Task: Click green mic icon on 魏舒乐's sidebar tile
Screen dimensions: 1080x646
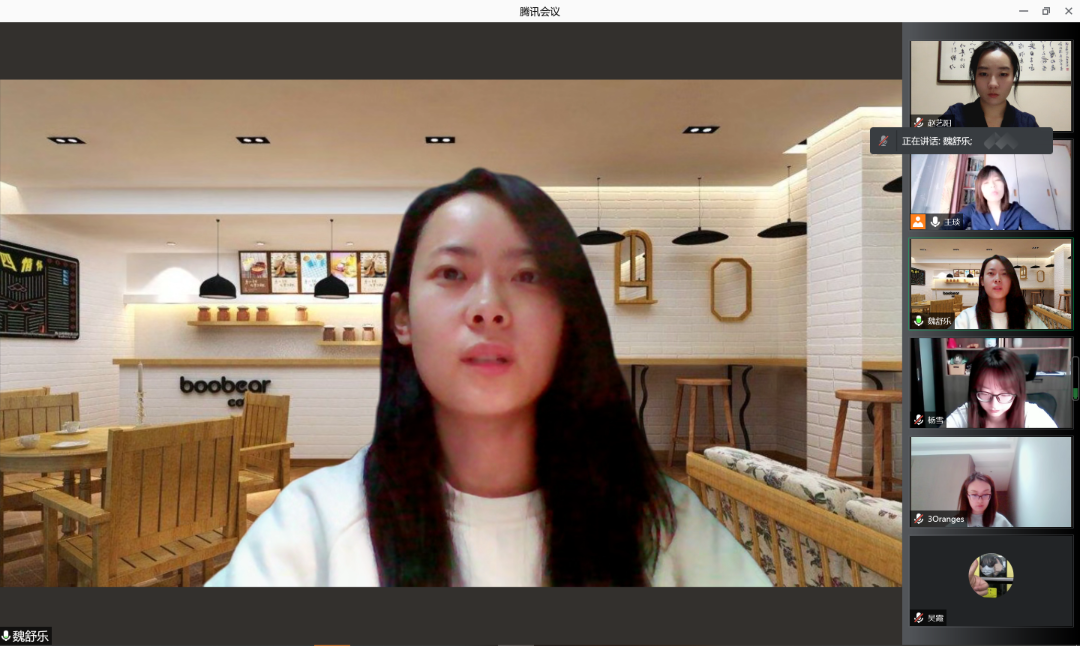Action: coord(919,320)
